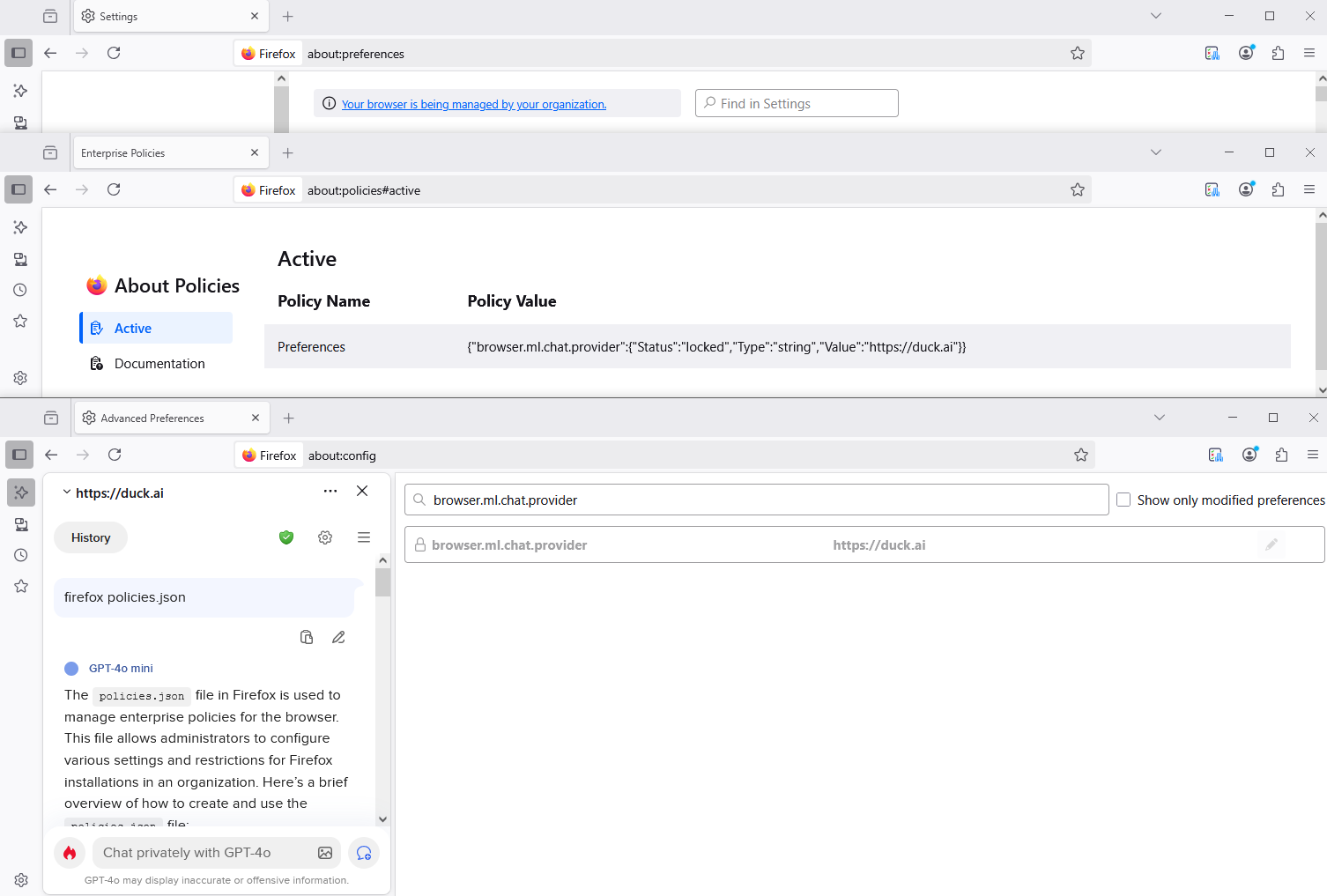The image size is (1327, 896).
Task: Open AI chatbot sidebar icon in Settings window
Action: [x=20, y=91]
